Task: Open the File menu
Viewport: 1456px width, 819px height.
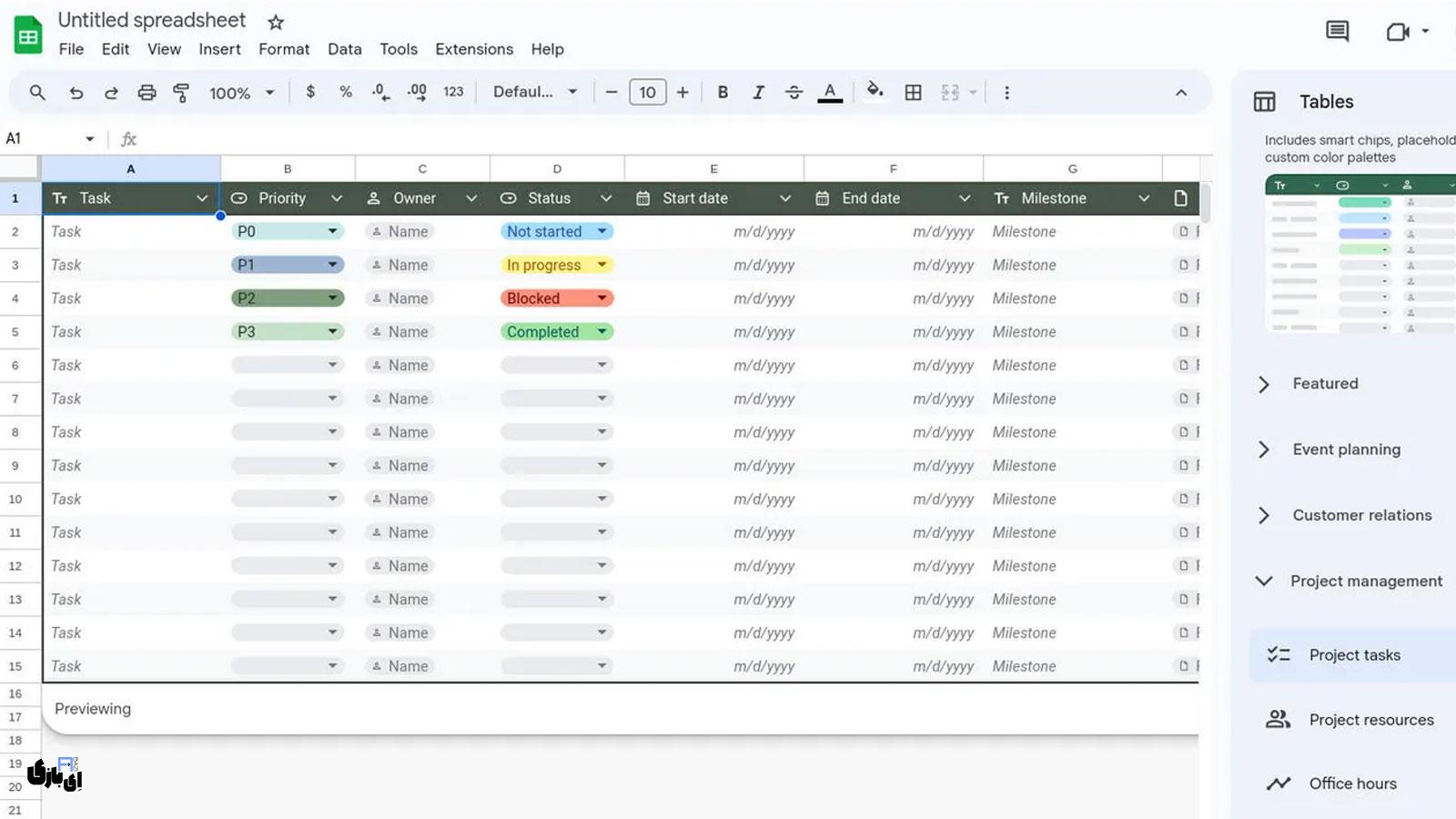Action: 71,49
